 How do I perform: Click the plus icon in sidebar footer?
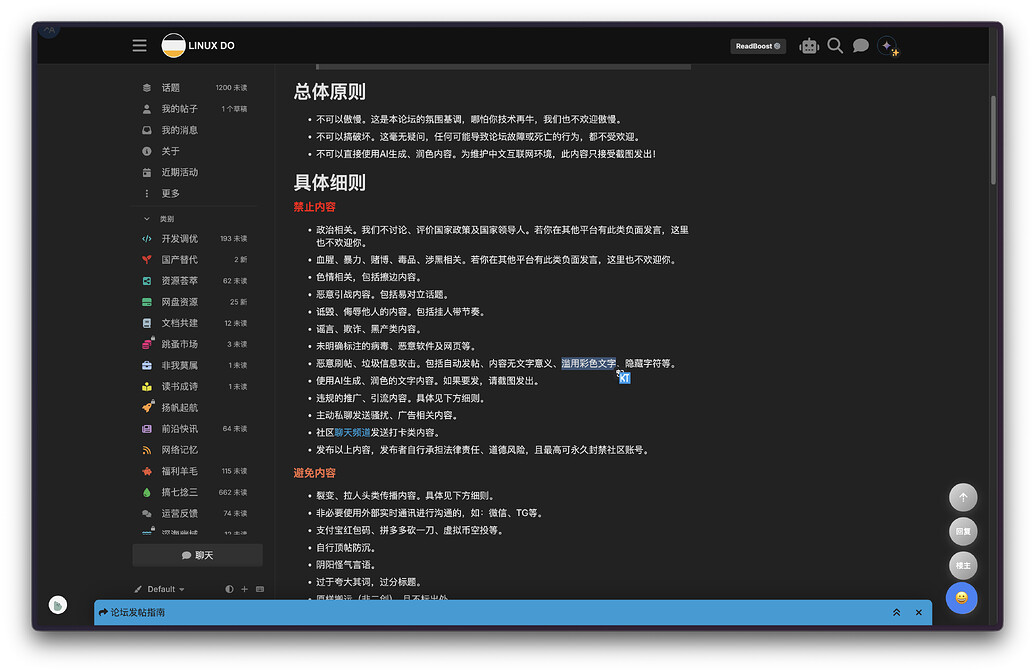(244, 589)
